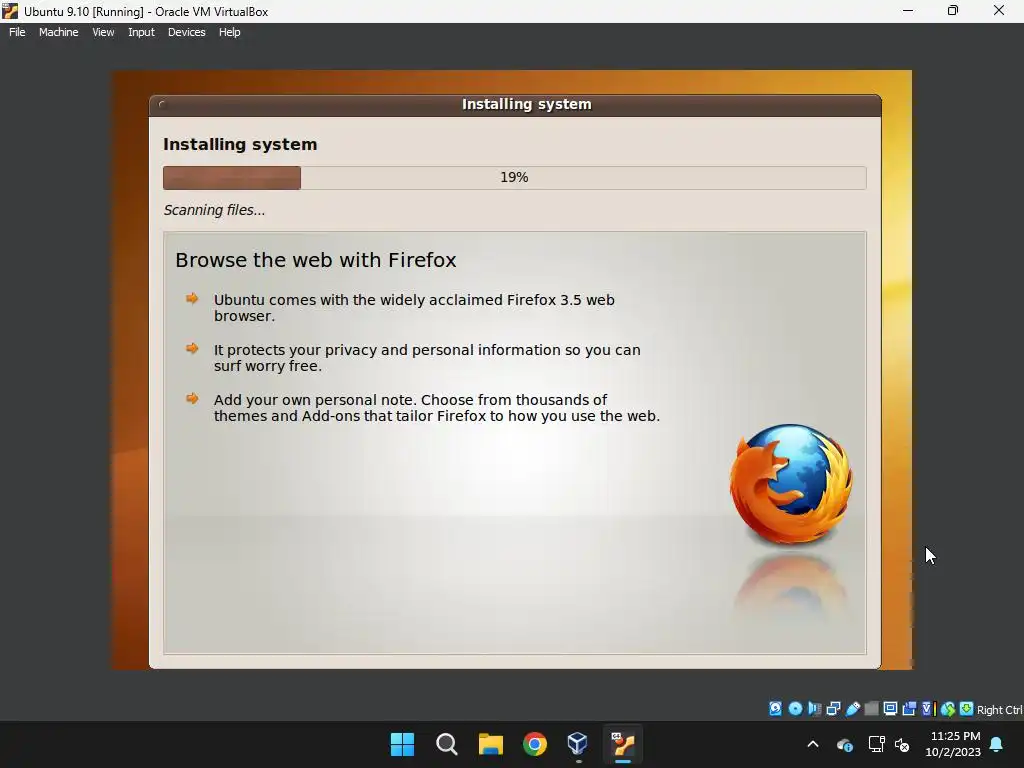Click the 'Browse the web with Firefox' heading

click(x=315, y=260)
